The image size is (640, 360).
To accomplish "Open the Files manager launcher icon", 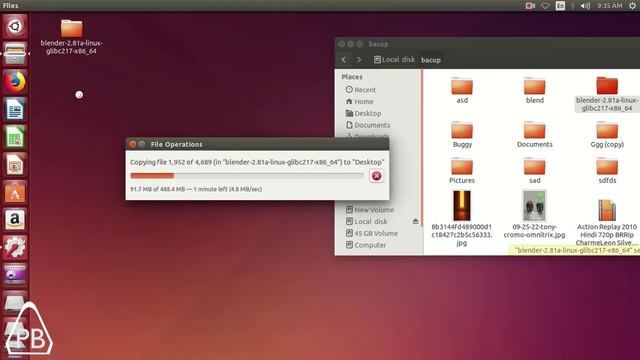I will [x=15, y=54].
